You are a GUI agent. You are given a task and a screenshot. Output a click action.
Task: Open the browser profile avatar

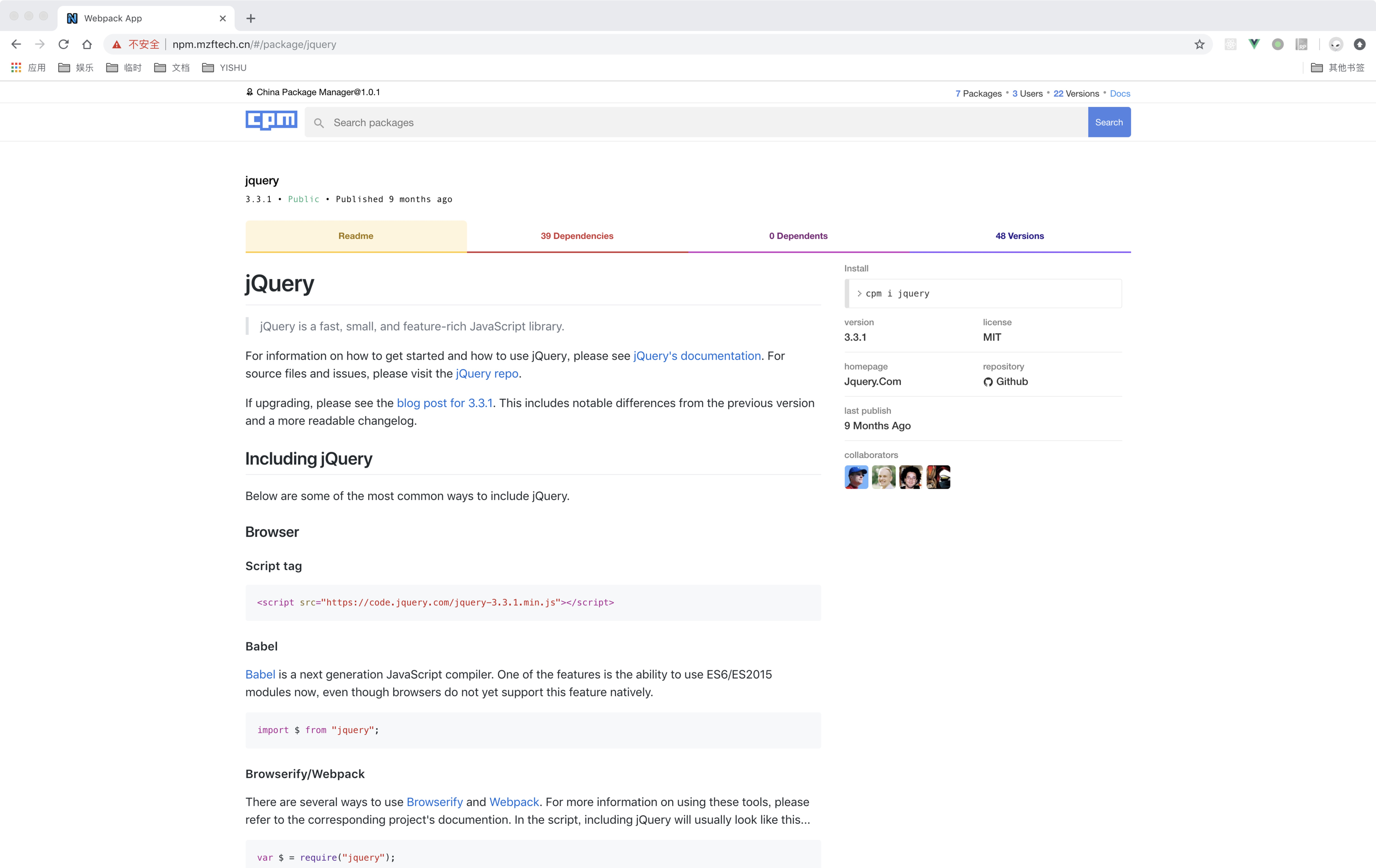tap(1336, 44)
